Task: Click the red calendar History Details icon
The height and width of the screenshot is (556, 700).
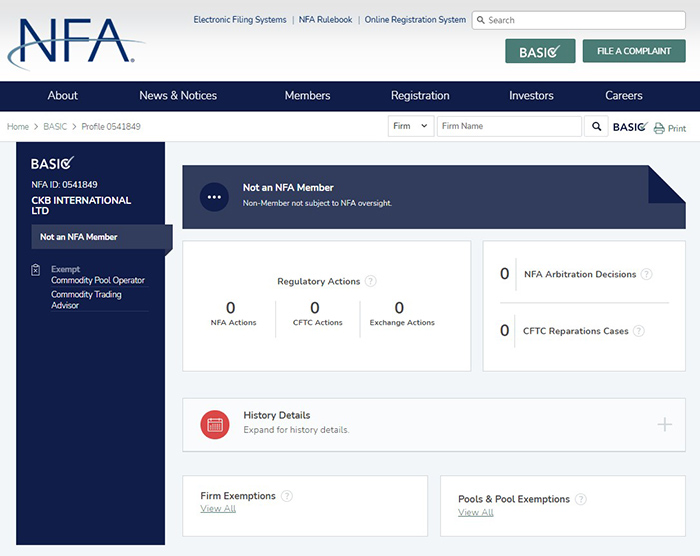Action: (215, 424)
